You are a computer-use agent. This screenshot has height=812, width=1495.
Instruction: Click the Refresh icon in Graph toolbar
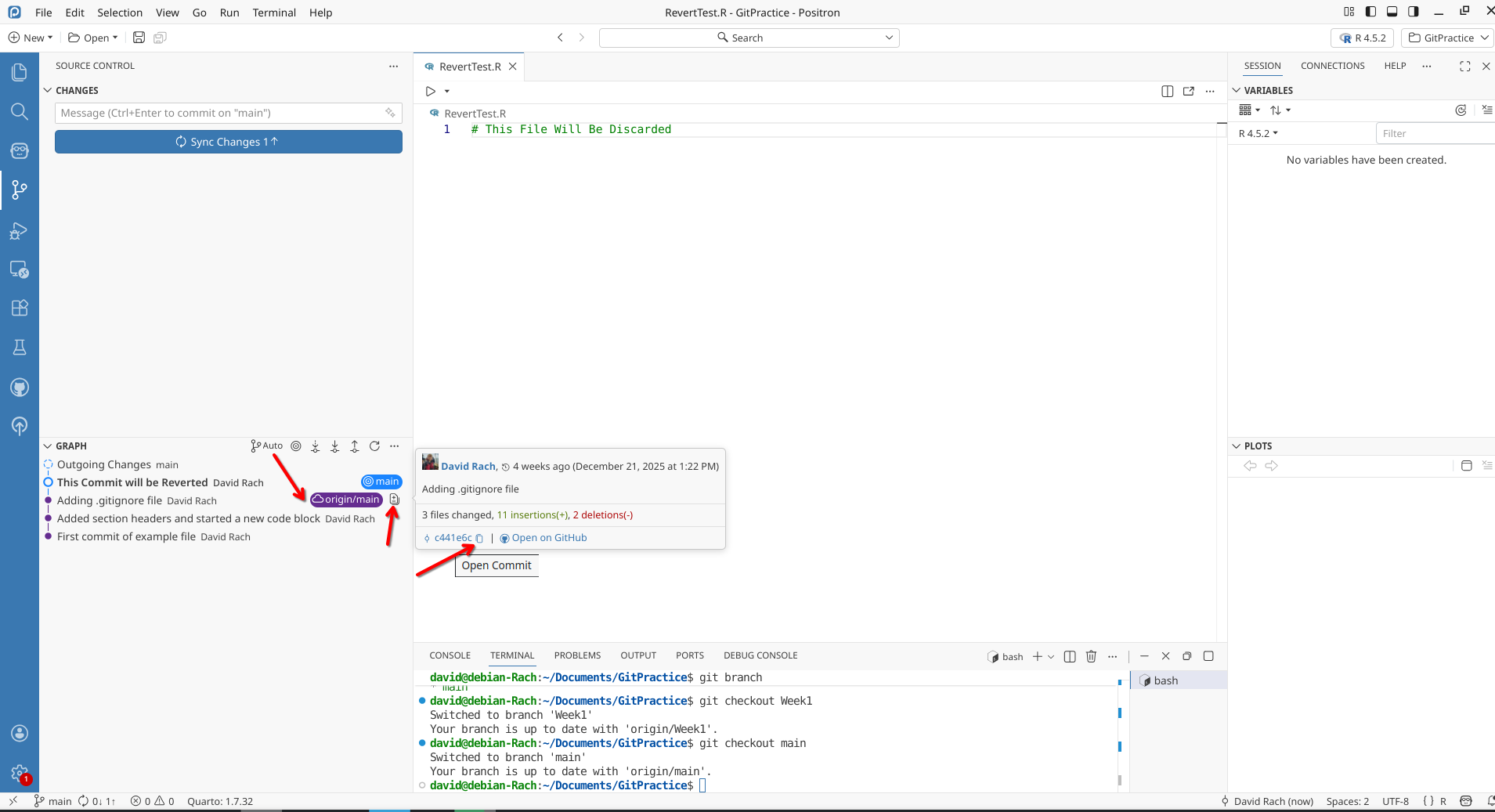(x=374, y=446)
